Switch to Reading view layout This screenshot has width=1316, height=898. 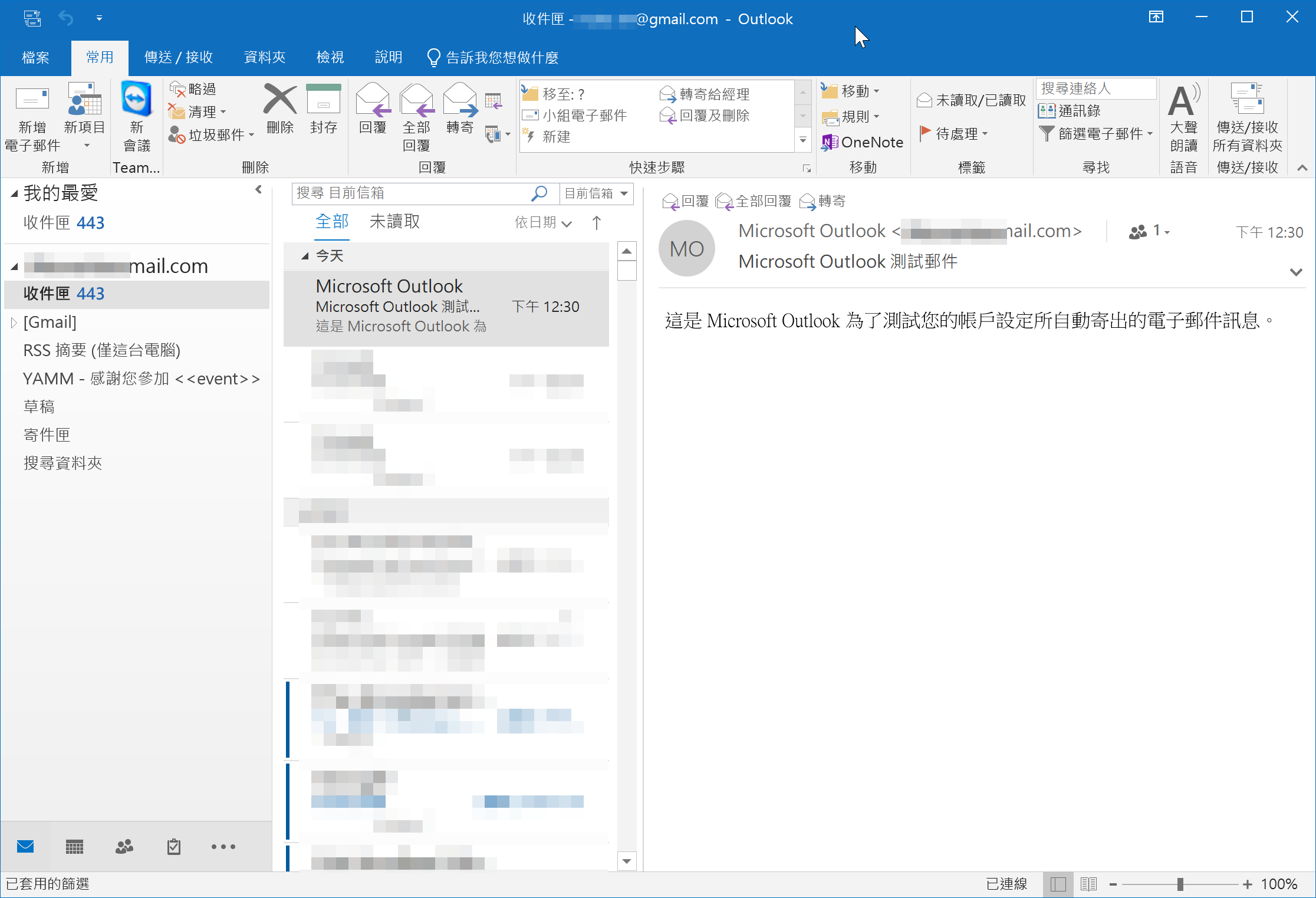(x=1088, y=884)
